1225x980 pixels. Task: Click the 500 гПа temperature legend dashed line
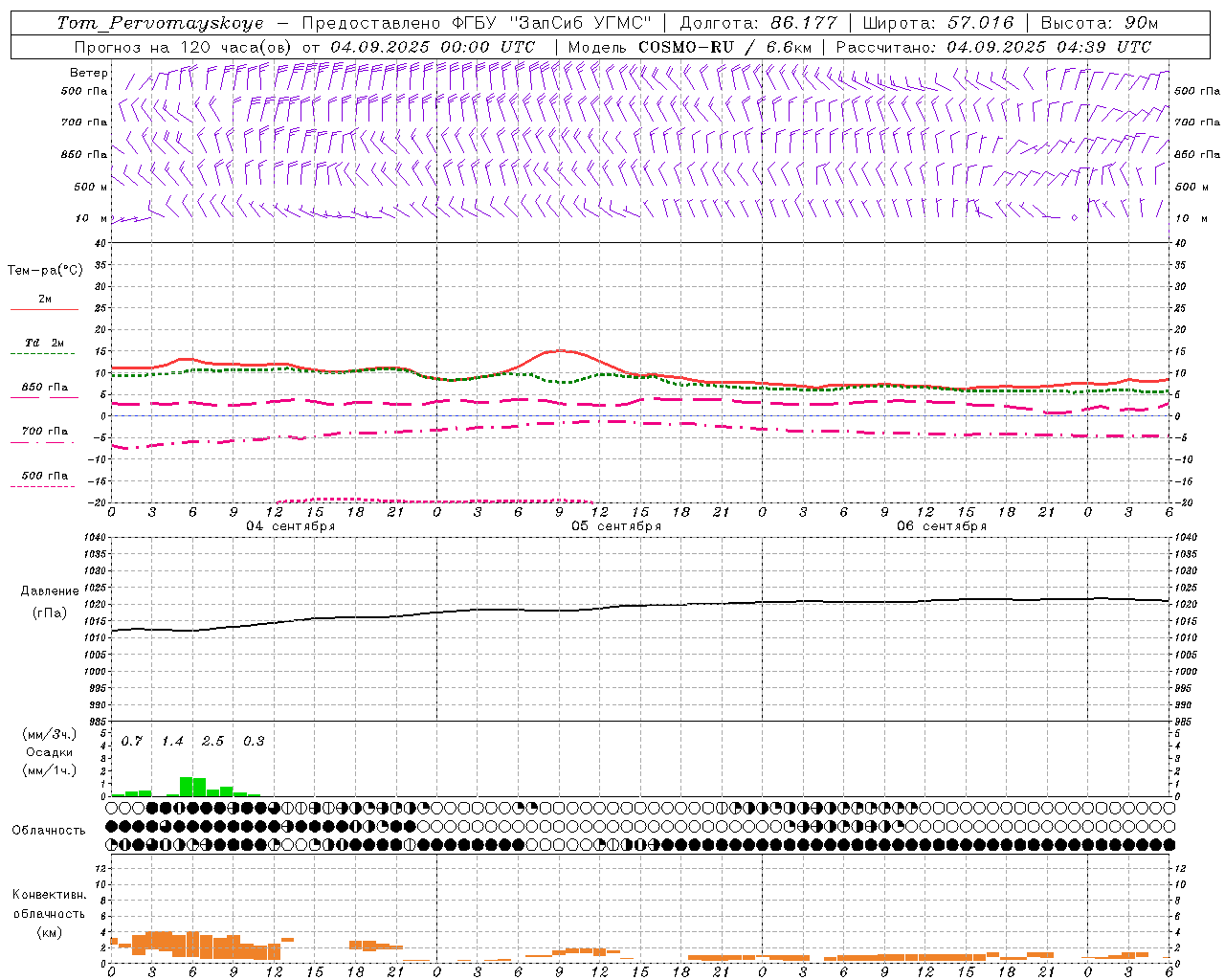tap(42, 486)
